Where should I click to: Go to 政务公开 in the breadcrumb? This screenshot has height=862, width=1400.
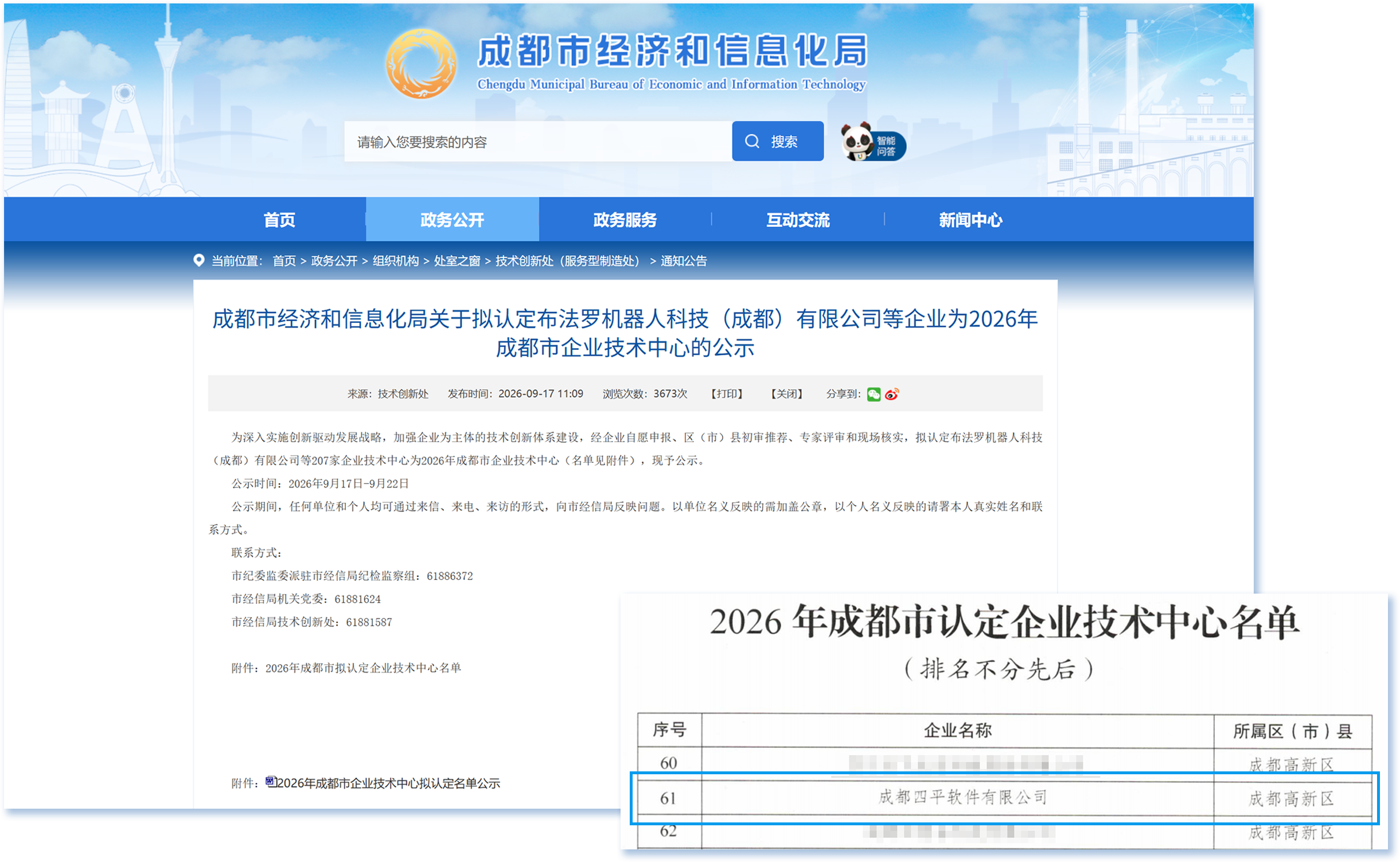pyautogui.click(x=334, y=261)
